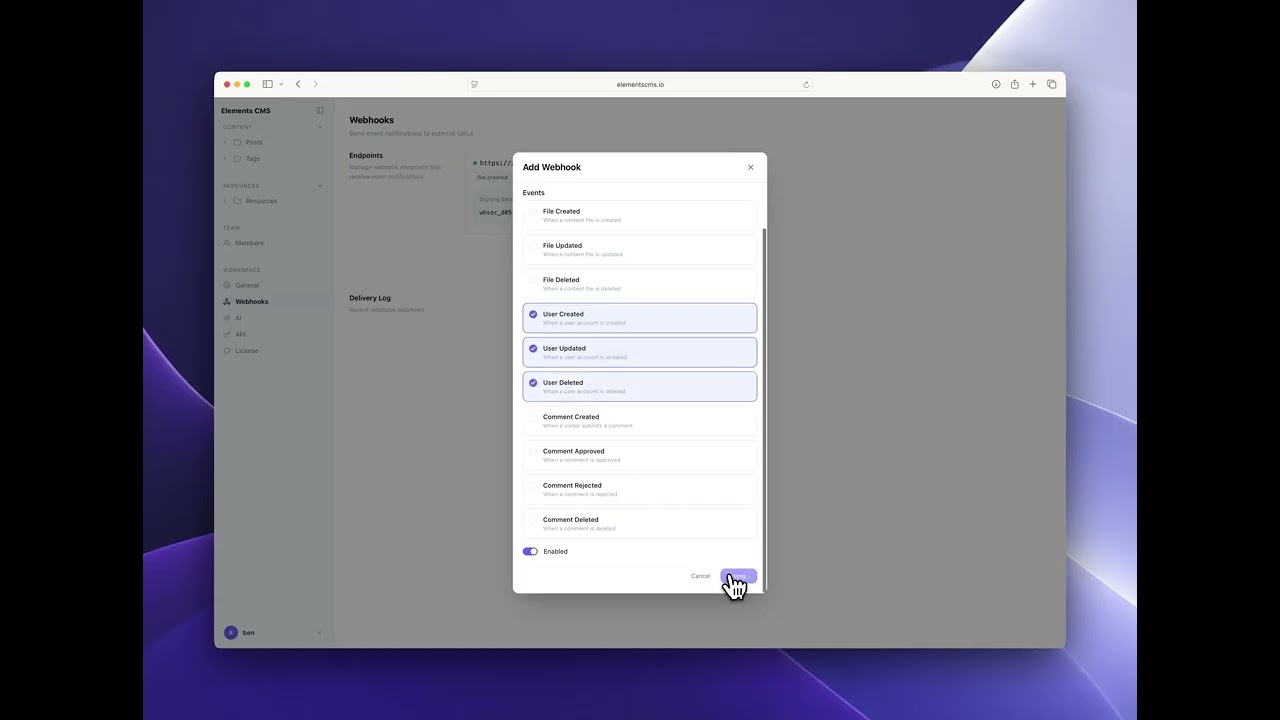This screenshot has height=720, width=1280.
Task: Click the page settings icon in address bar
Action: click(474, 84)
